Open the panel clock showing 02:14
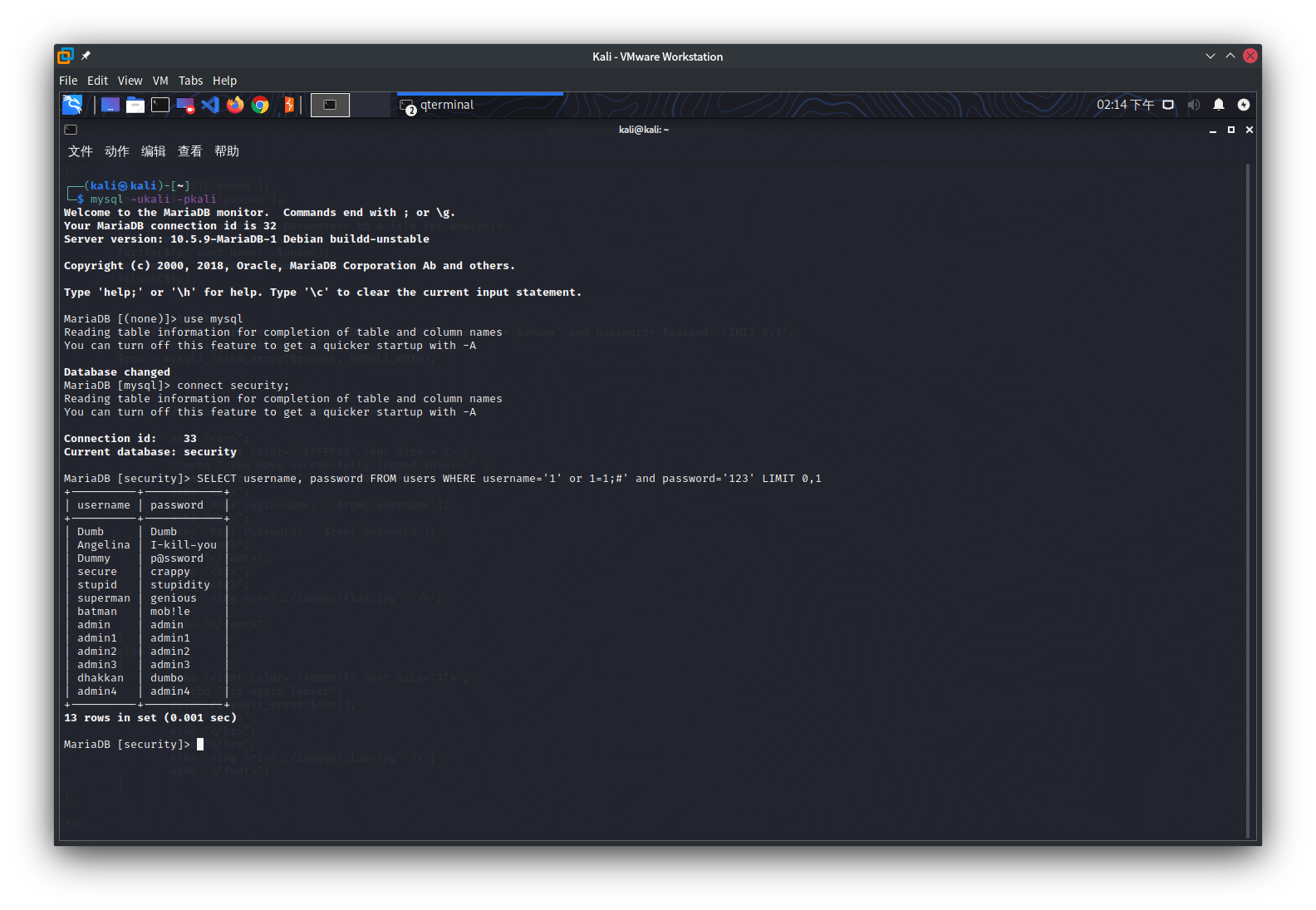 1125,105
